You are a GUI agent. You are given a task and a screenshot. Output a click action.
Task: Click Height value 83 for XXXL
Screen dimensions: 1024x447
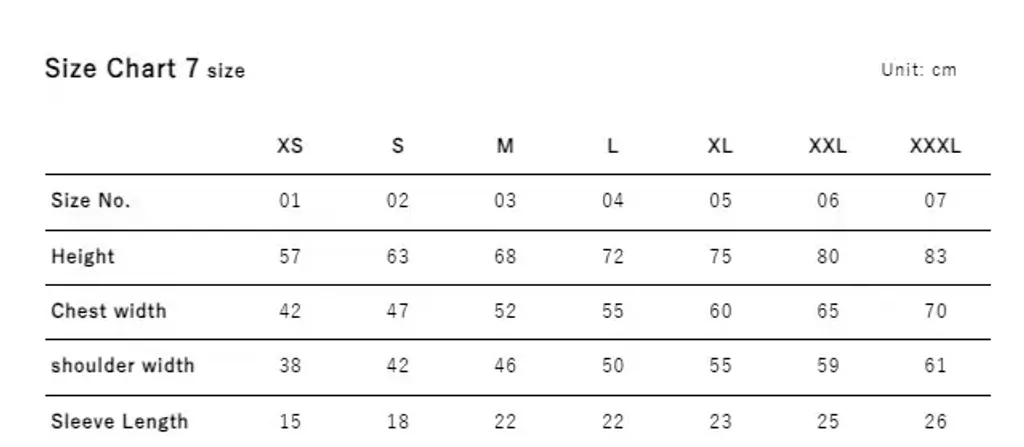tap(935, 256)
